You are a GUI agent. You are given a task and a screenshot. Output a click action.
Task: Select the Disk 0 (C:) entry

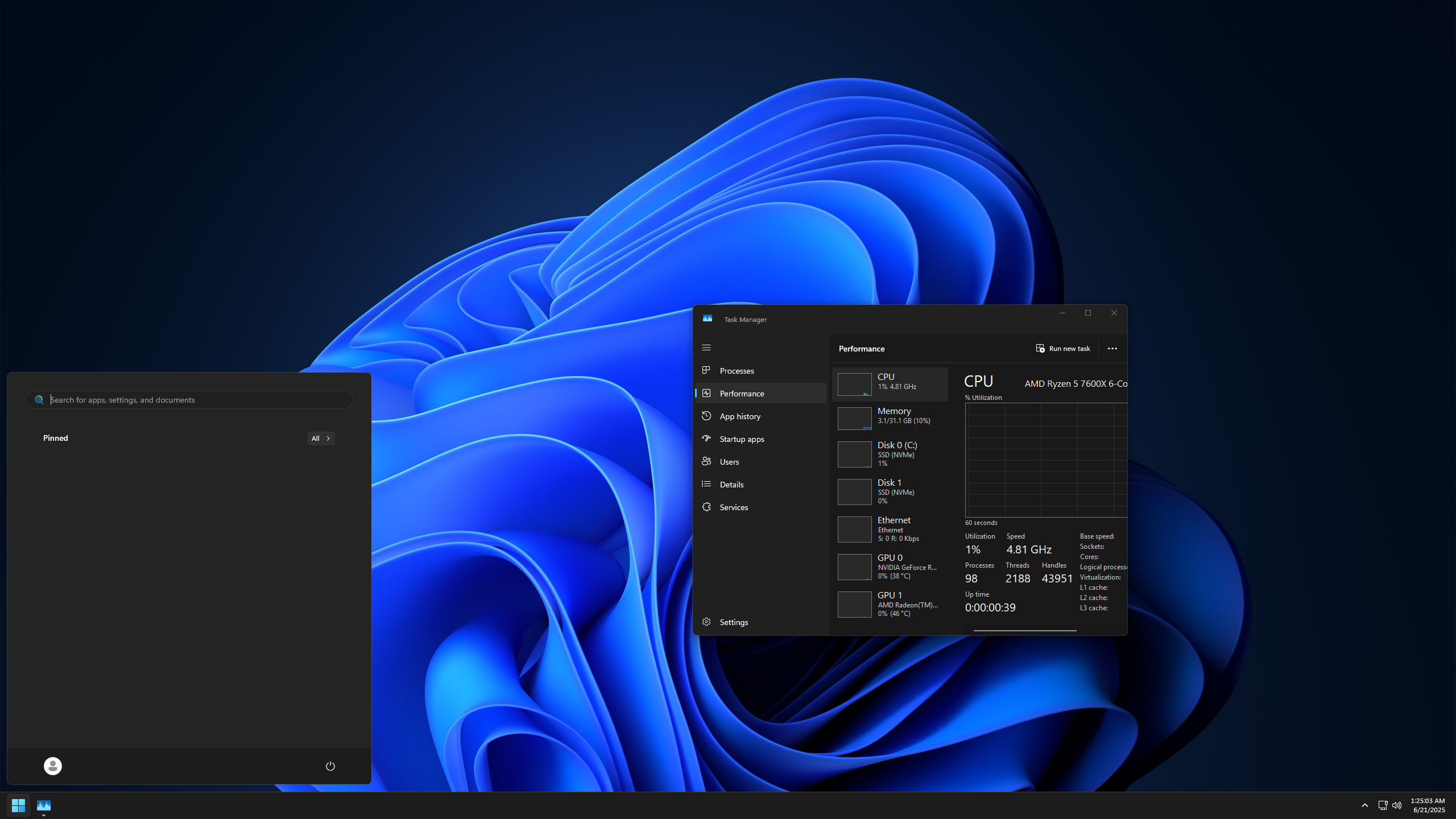point(890,454)
